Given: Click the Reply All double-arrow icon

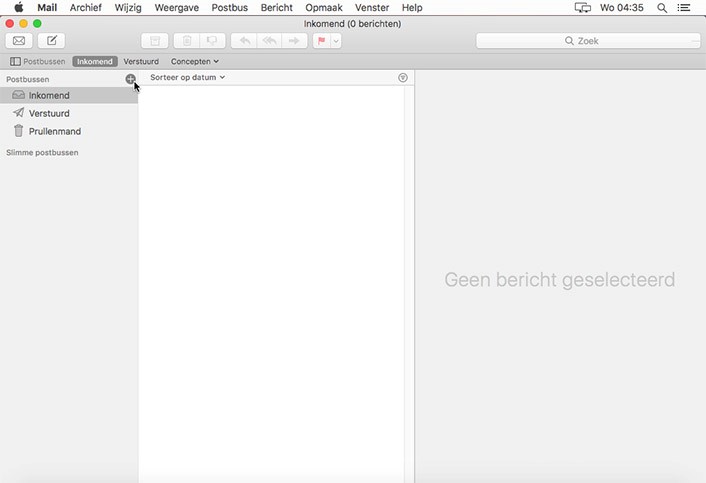Looking at the screenshot, I should point(268,41).
